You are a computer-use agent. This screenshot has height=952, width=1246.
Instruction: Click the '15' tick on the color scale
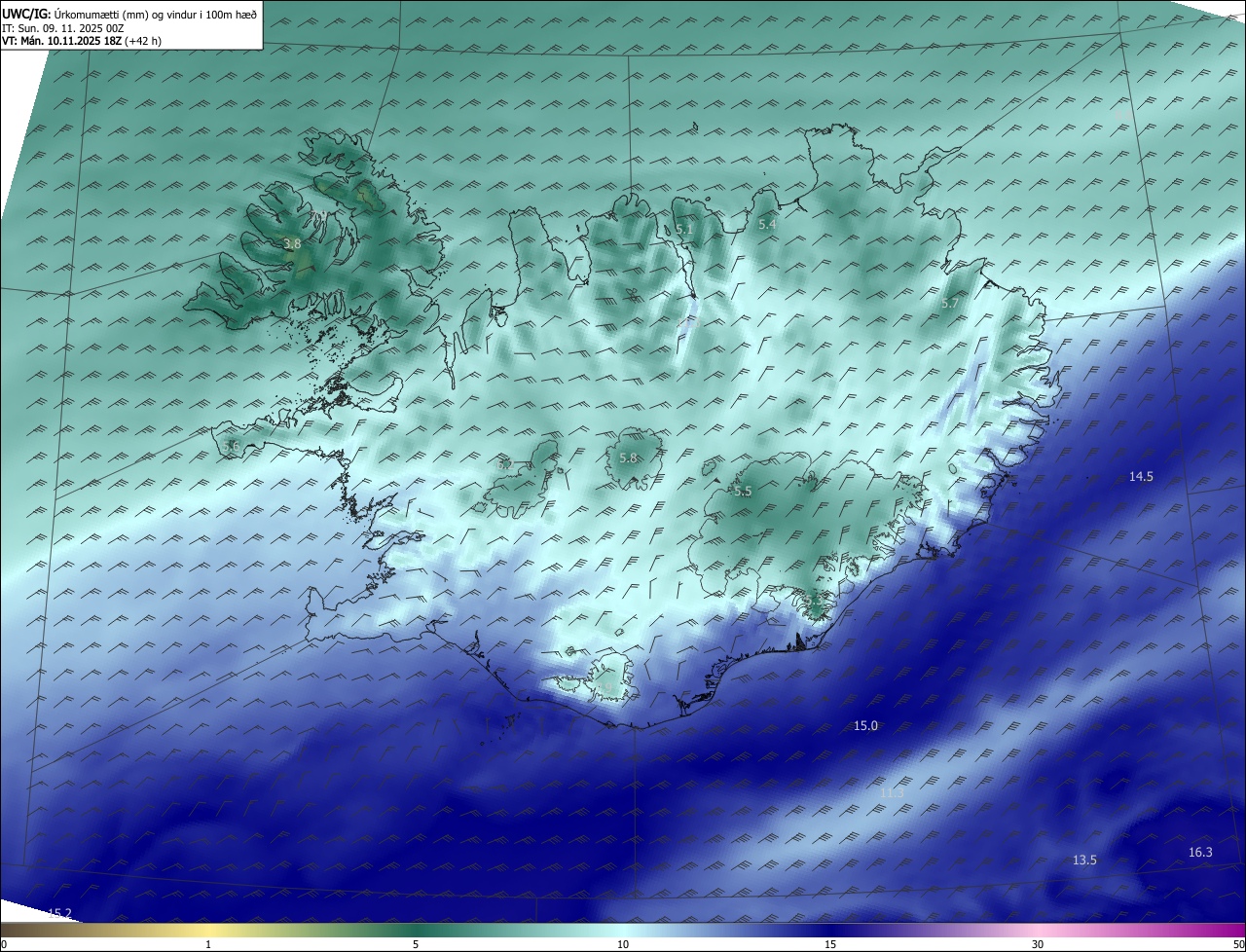tap(830, 944)
